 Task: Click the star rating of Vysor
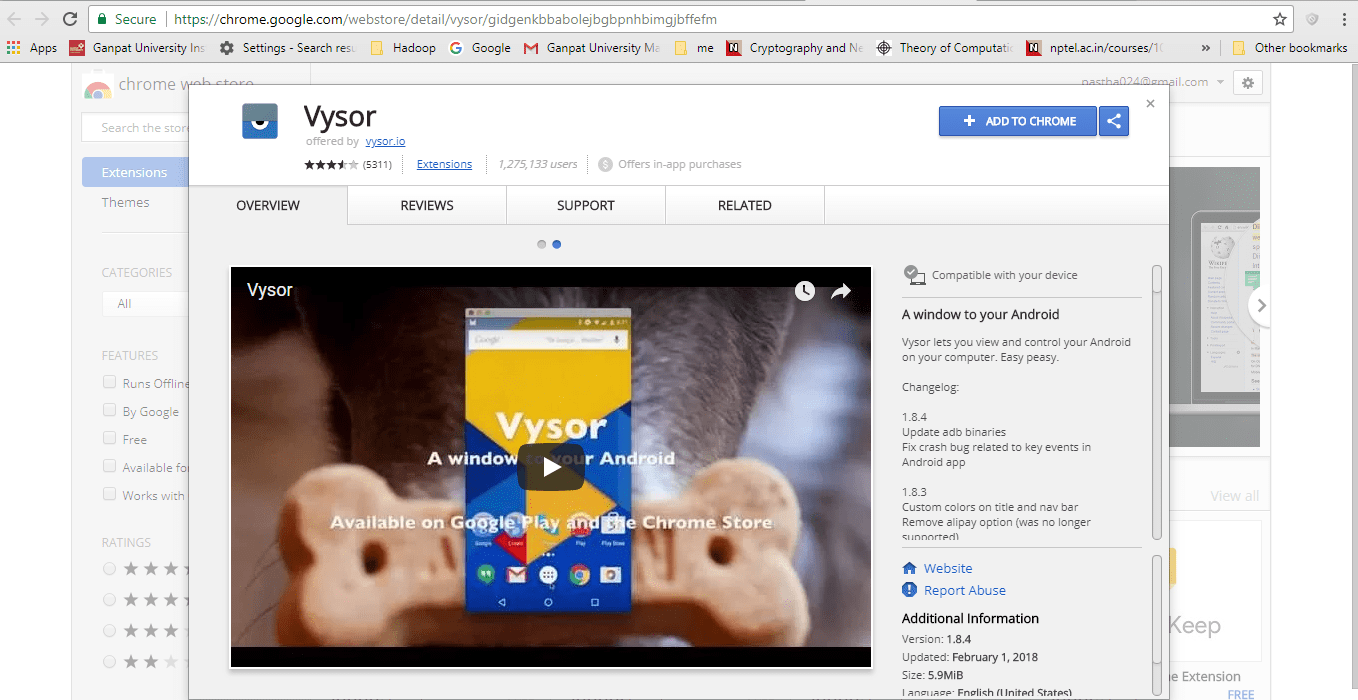pos(331,164)
